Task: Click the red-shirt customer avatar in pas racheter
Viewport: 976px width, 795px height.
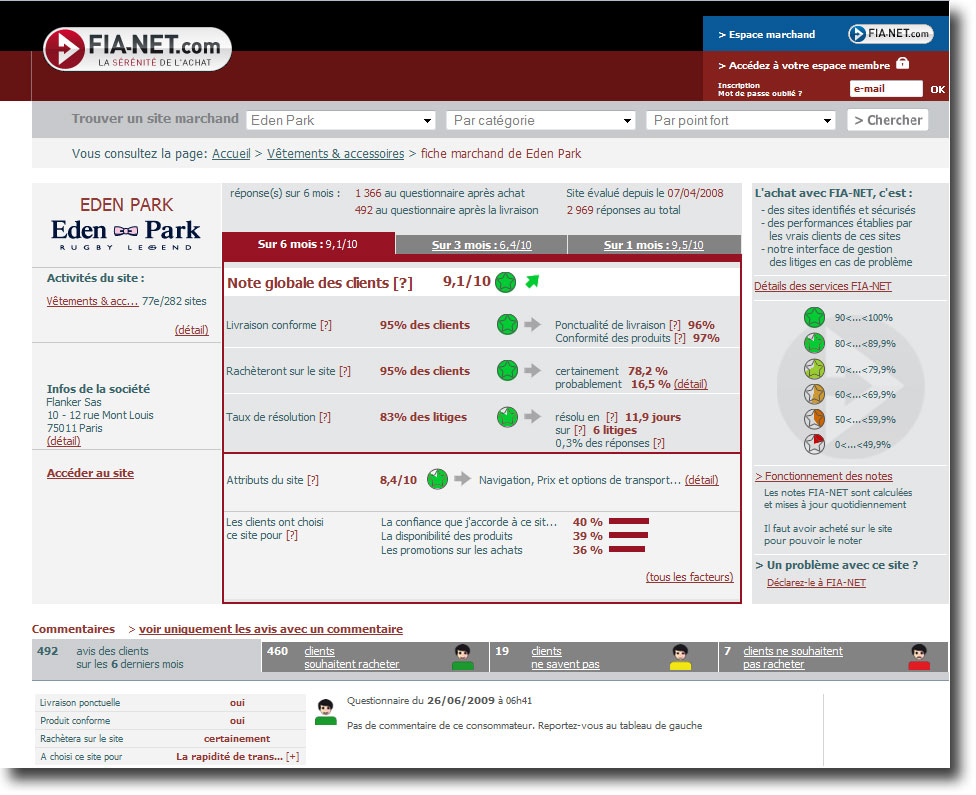Action: coord(919,657)
